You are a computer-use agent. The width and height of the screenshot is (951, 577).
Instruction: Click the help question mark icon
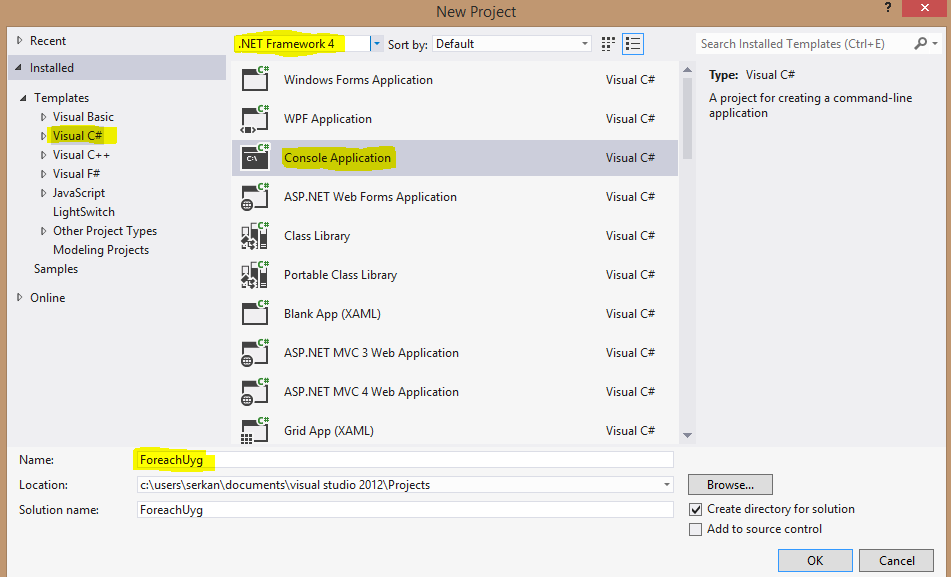point(888,8)
